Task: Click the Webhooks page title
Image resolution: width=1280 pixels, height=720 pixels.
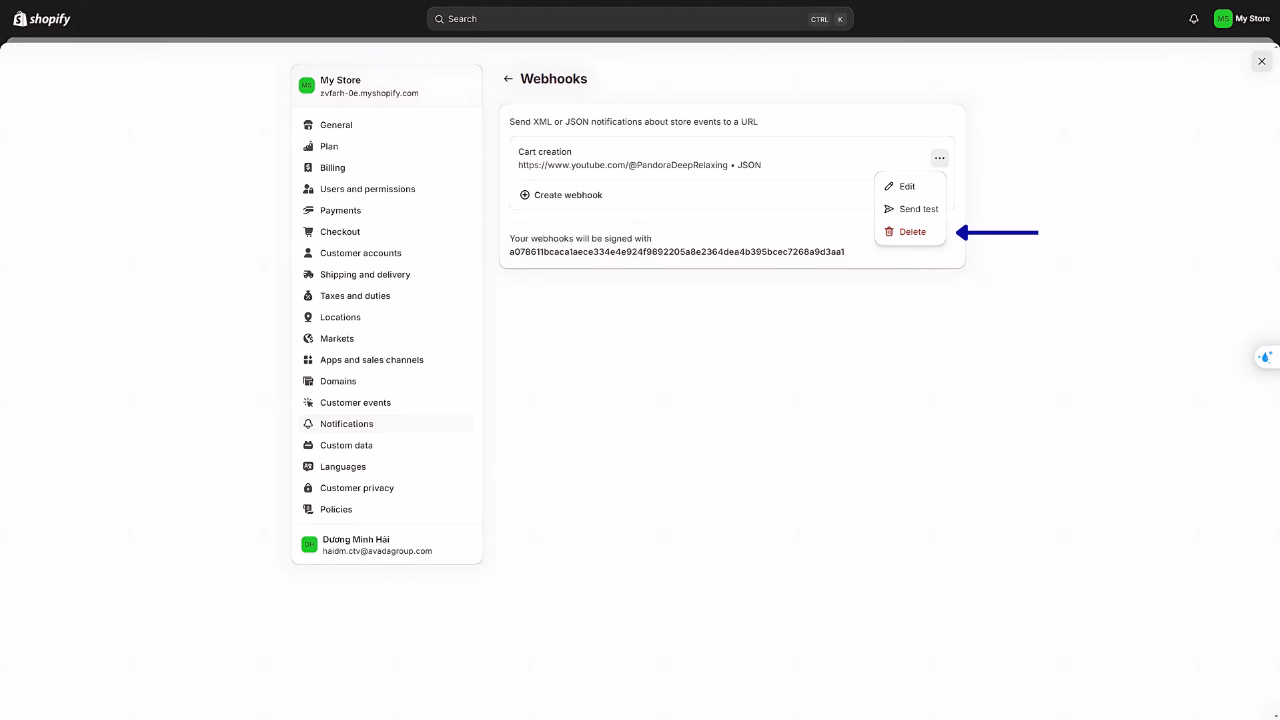Action: pyautogui.click(x=554, y=79)
